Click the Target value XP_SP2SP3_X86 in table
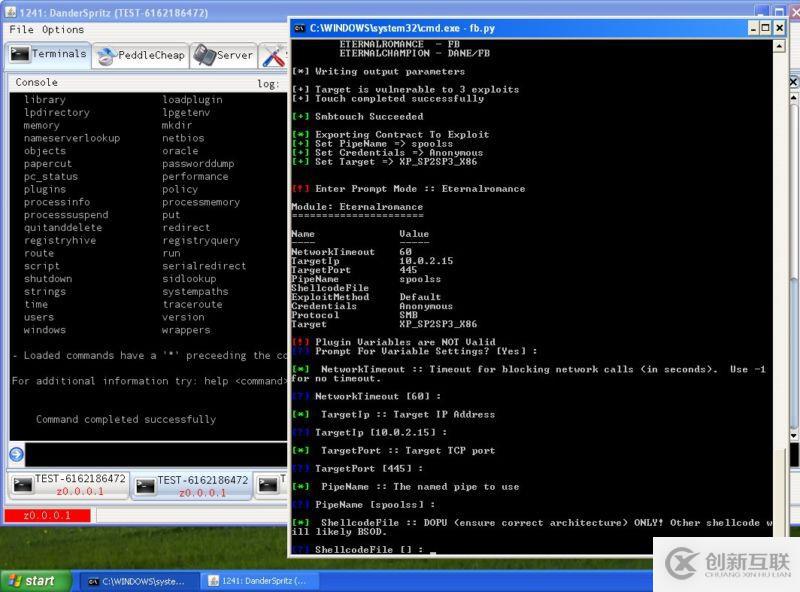Viewport: 800px width, 592px height. (x=438, y=324)
